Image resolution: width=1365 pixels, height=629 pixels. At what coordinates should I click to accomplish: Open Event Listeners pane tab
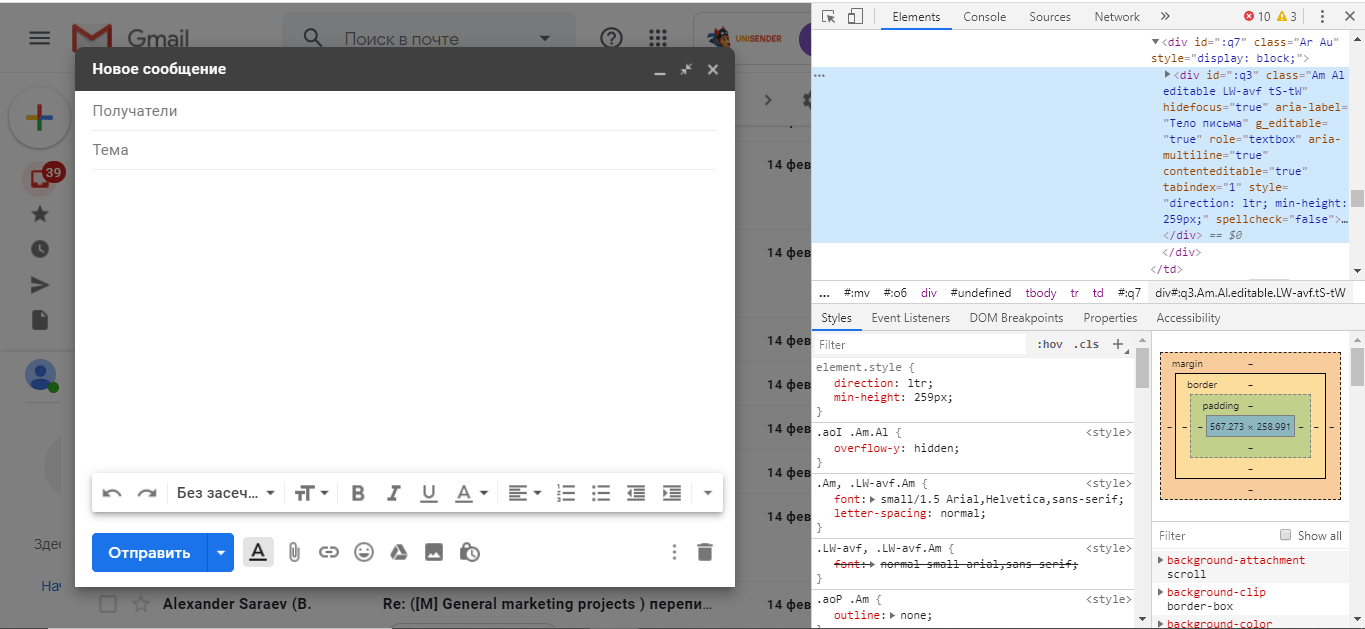[x=910, y=318]
